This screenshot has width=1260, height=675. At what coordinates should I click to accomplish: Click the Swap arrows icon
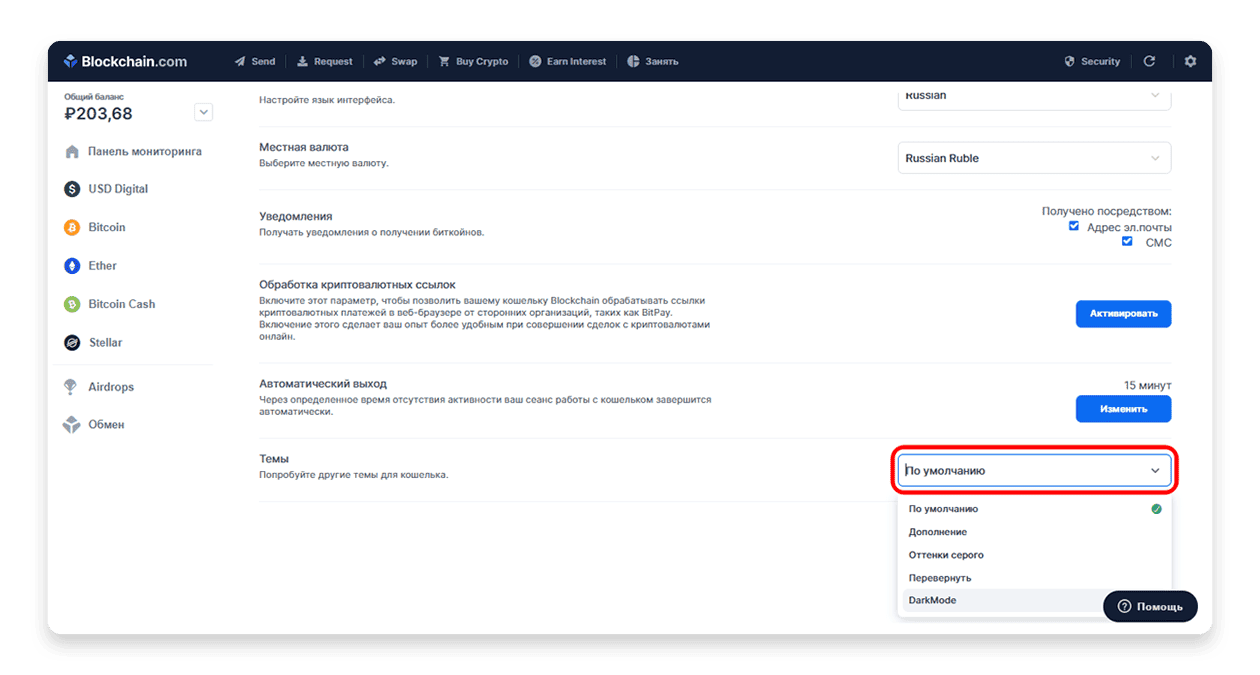coord(379,61)
